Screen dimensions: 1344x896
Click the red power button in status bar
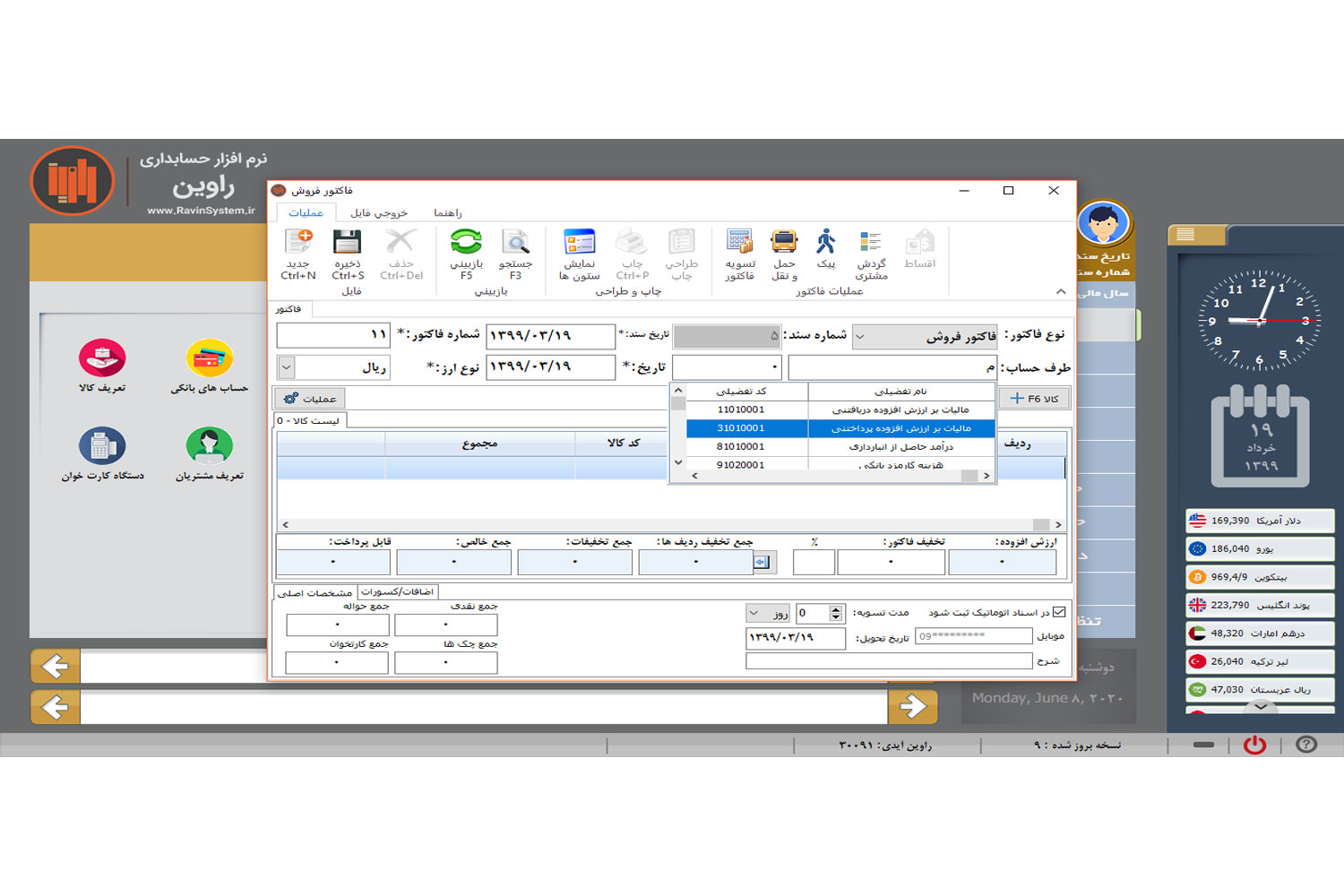coord(1254,745)
